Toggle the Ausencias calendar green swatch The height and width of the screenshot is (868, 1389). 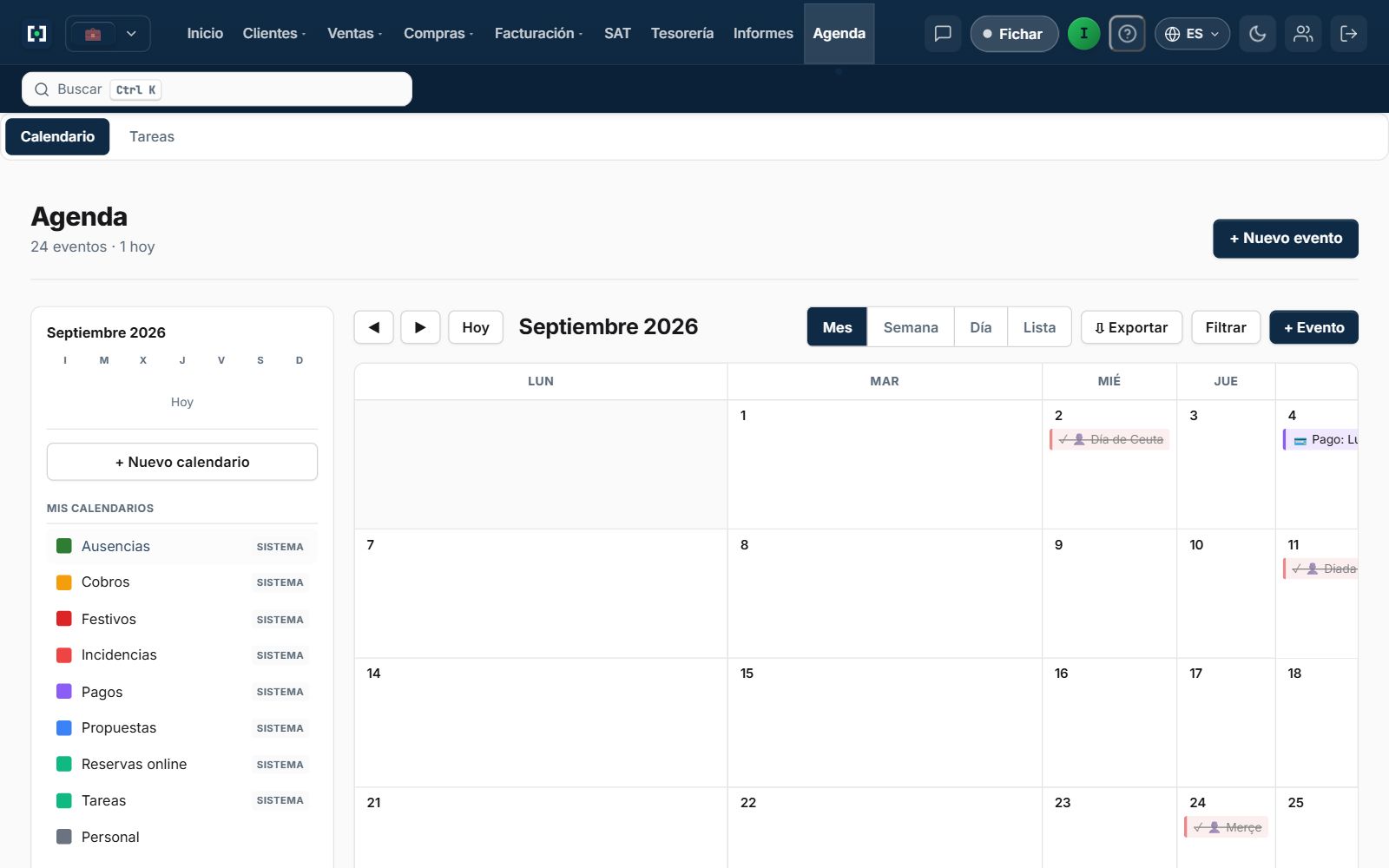pyautogui.click(x=63, y=546)
